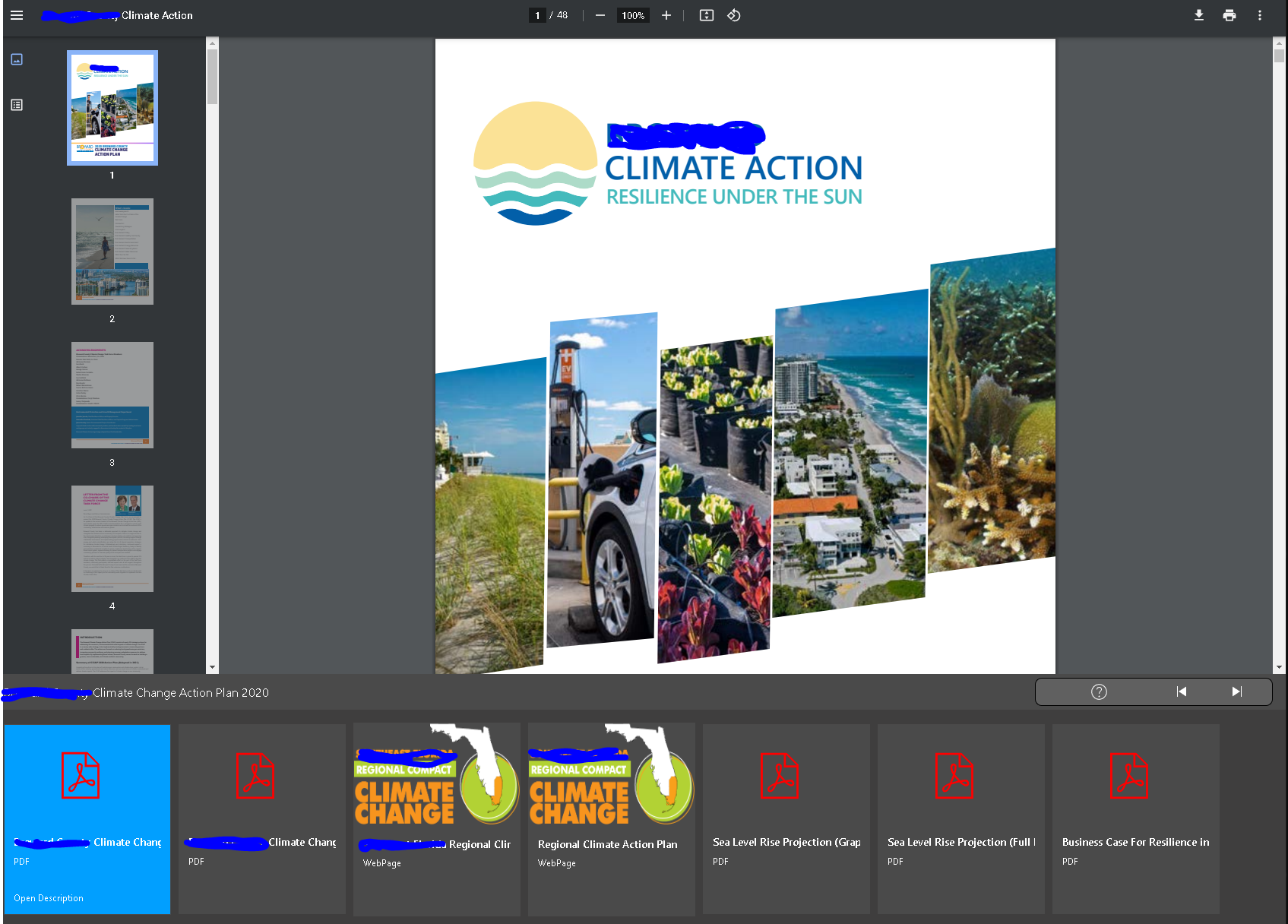Click the fit to page icon
This screenshot has height=924, width=1288.
pyautogui.click(x=707, y=15)
